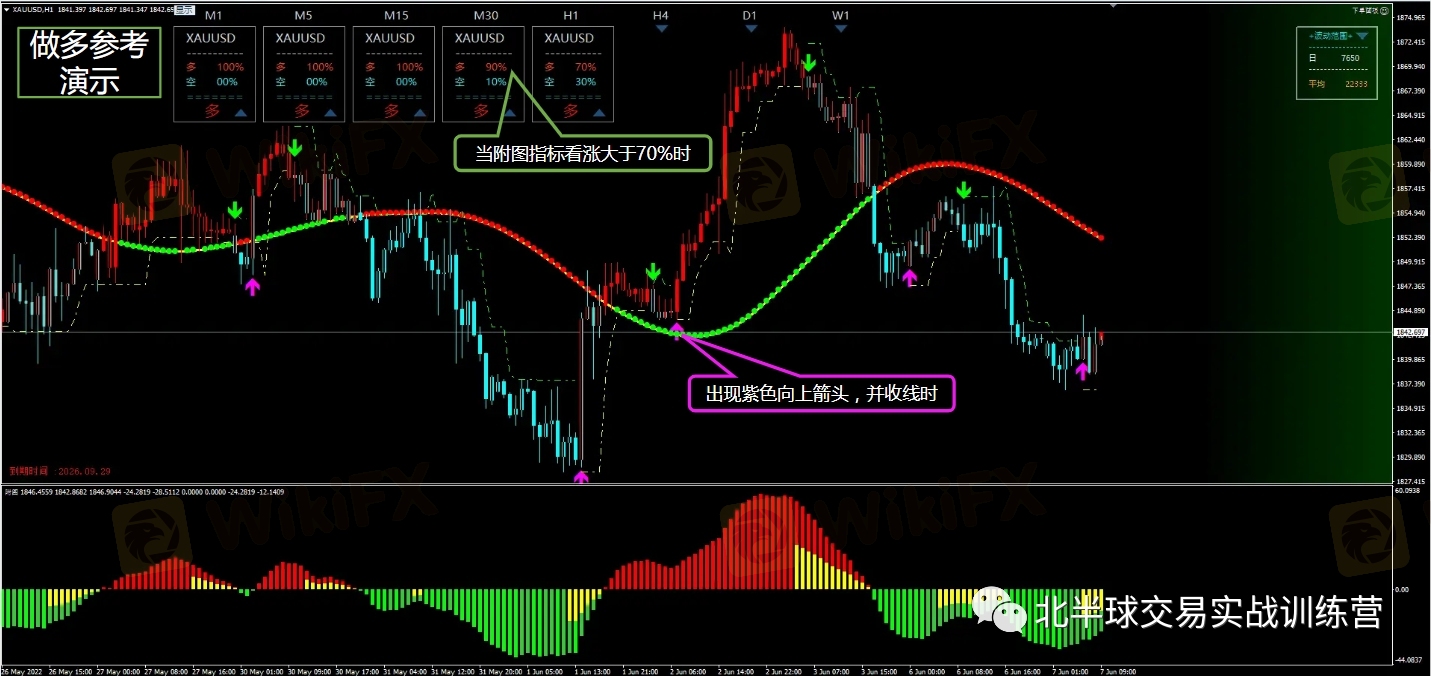The width and height of the screenshot is (1431, 676).
Task: Toggle the 显示 button at the top
Action: coord(185,9)
